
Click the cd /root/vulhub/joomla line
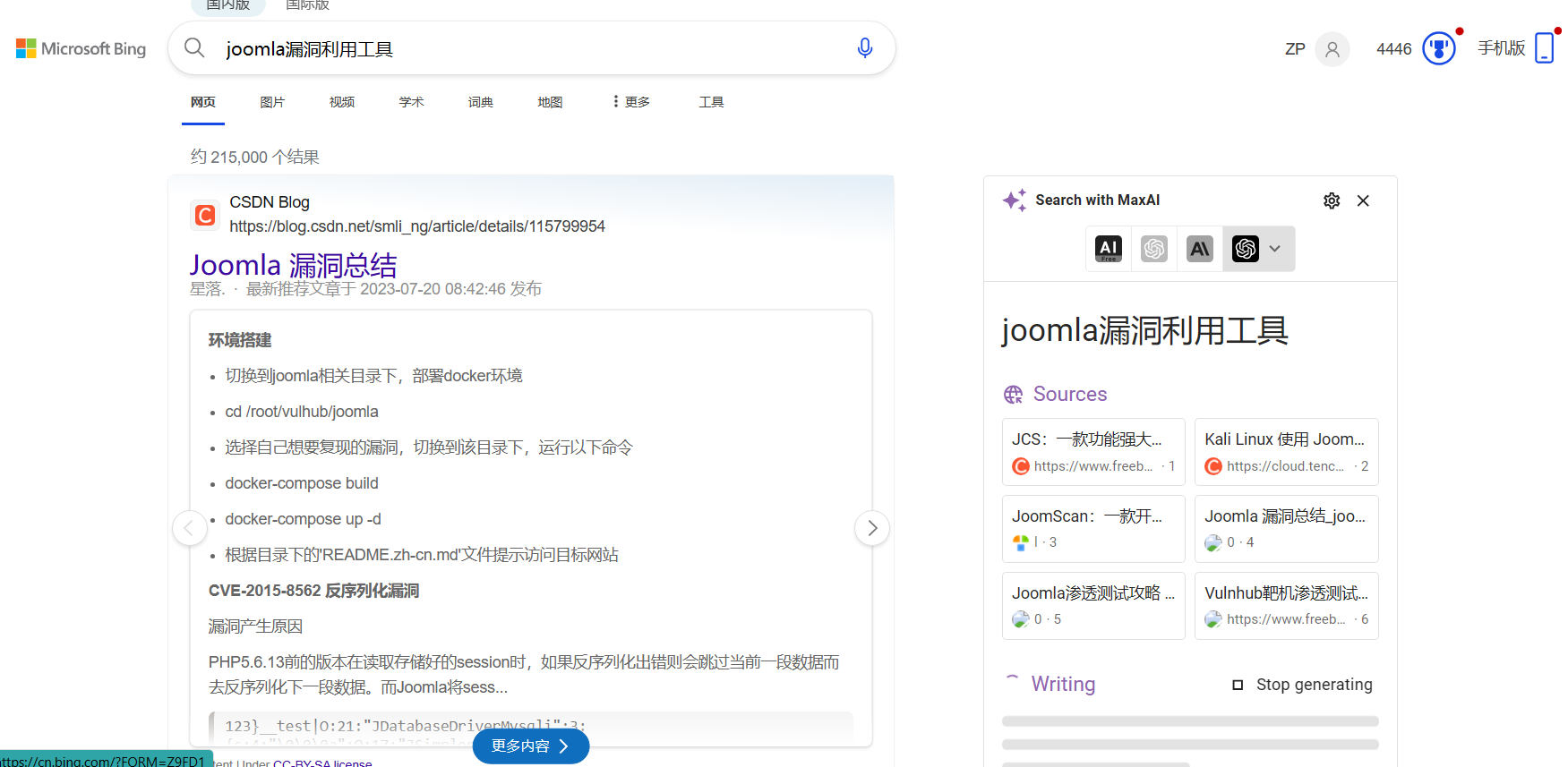[x=302, y=412]
